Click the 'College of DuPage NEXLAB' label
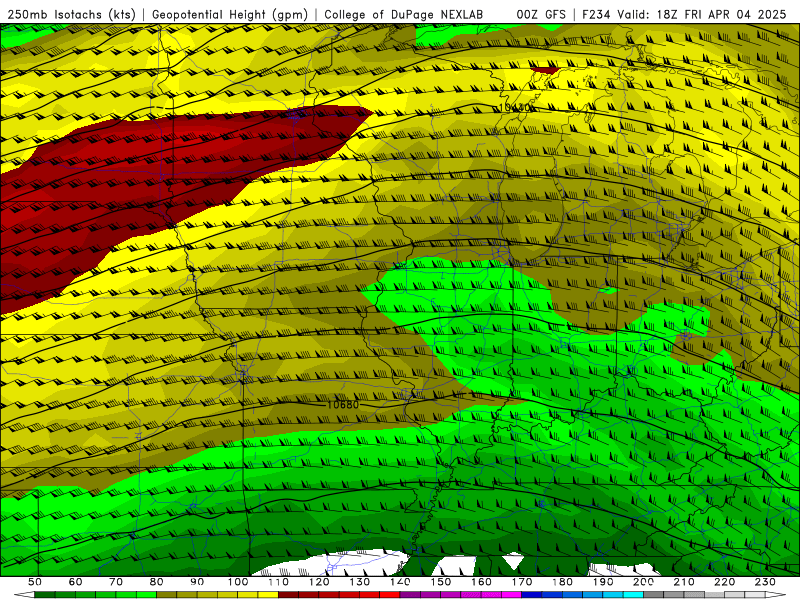Screen dimensions: 800x600 click(x=404, y=14)
